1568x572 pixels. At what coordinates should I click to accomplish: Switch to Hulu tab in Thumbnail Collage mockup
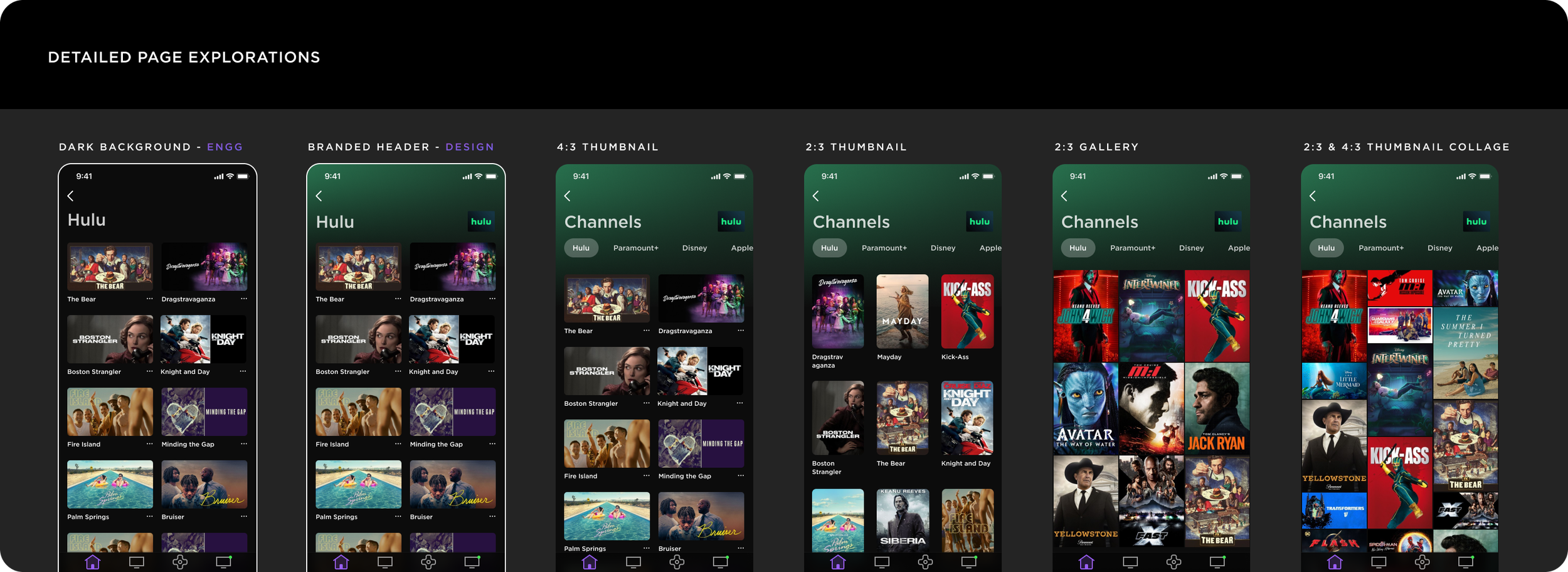(x=1326, y=248)
